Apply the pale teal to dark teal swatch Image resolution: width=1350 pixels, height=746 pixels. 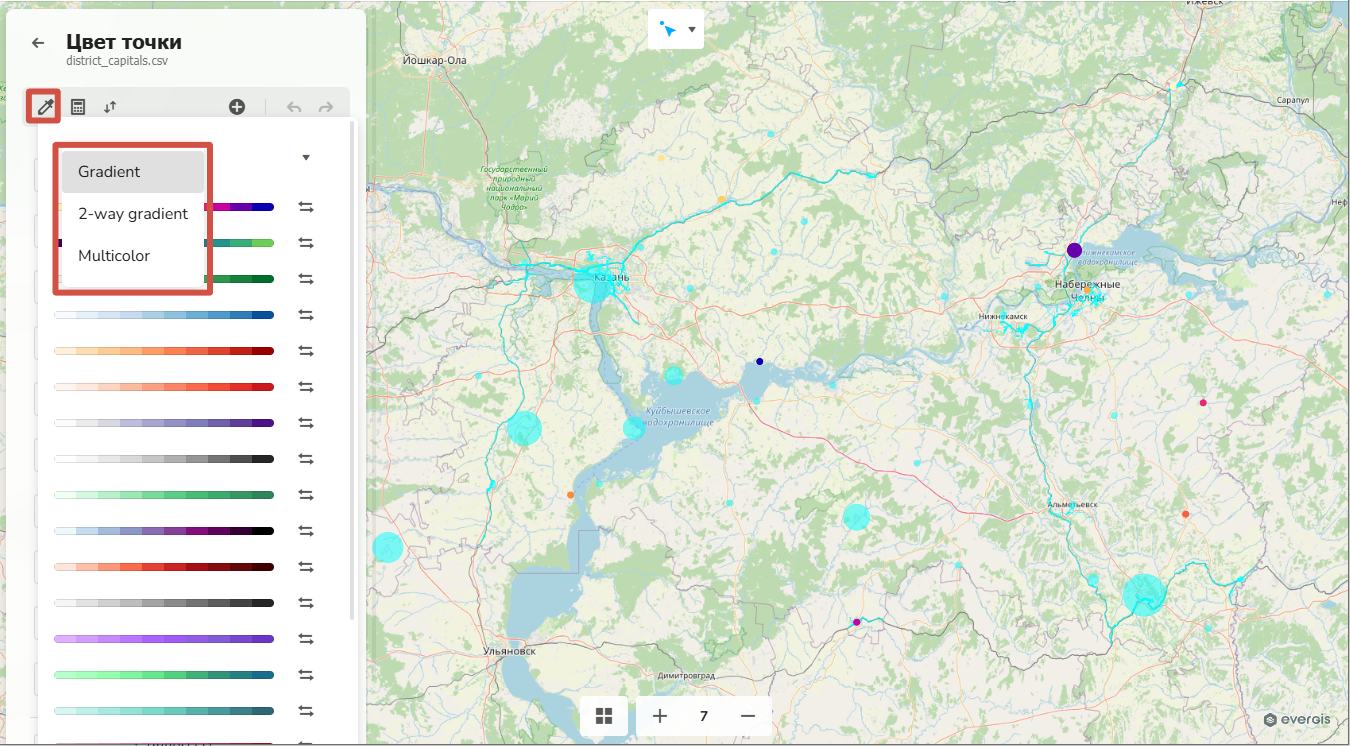tap(164, 711)
